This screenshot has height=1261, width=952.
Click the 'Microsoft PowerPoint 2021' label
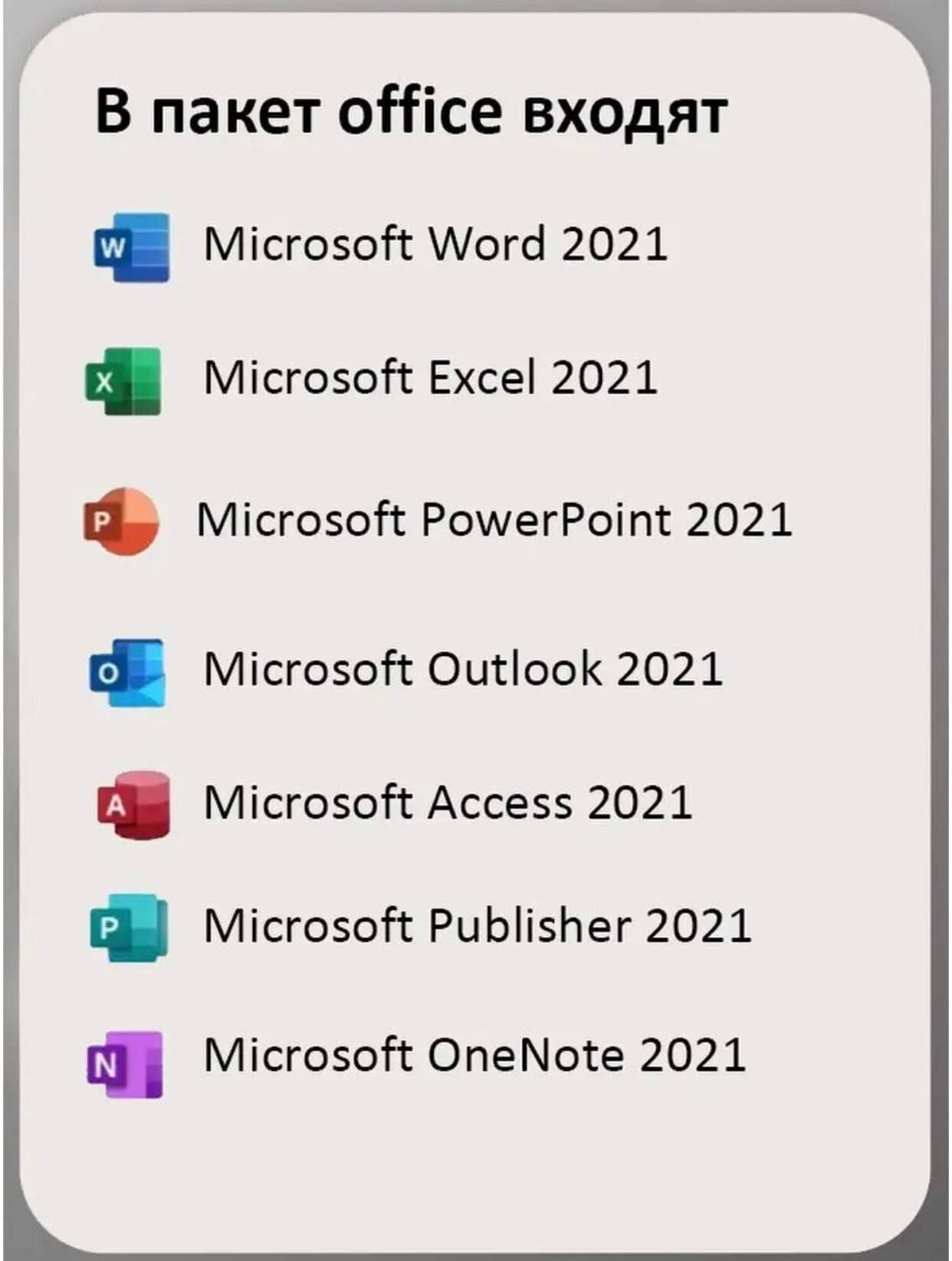pos(494,519)
